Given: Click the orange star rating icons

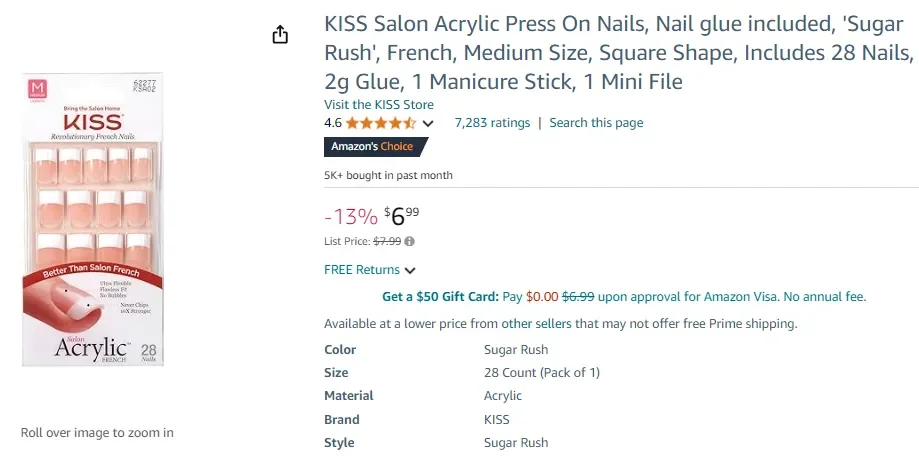Looking at the screenshot, I should tap(381, 123).
